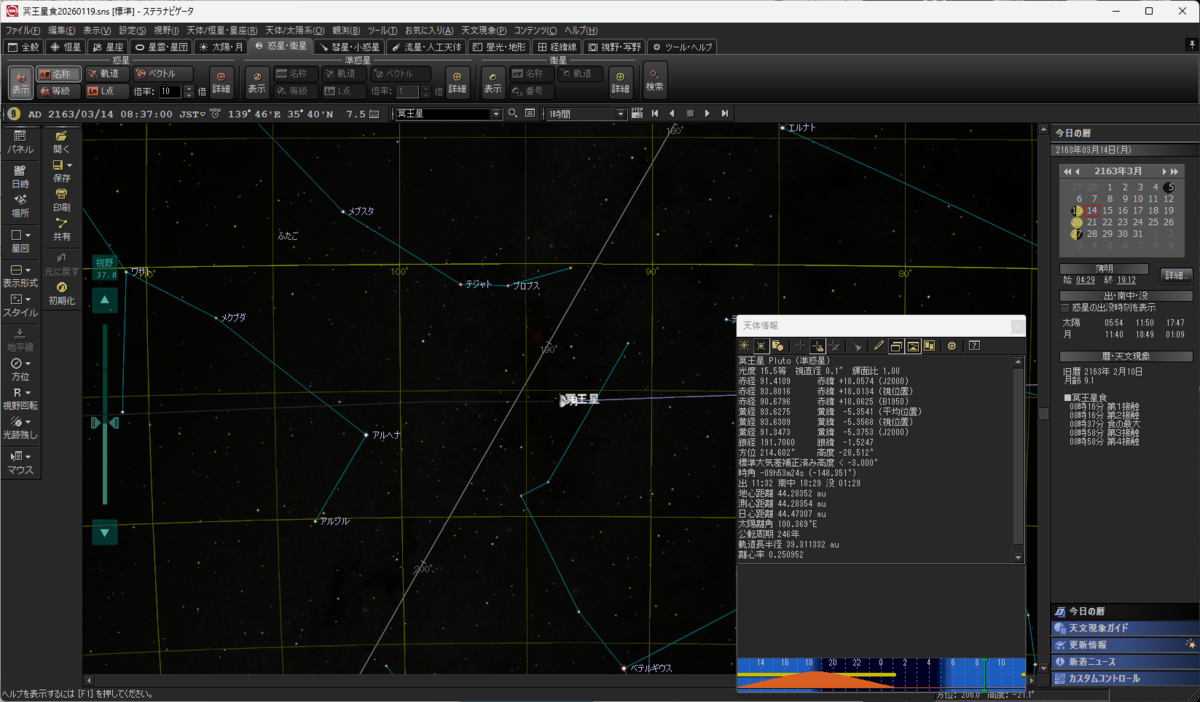Switch to the 太陽・月 tab

click(x=221, y=46)
